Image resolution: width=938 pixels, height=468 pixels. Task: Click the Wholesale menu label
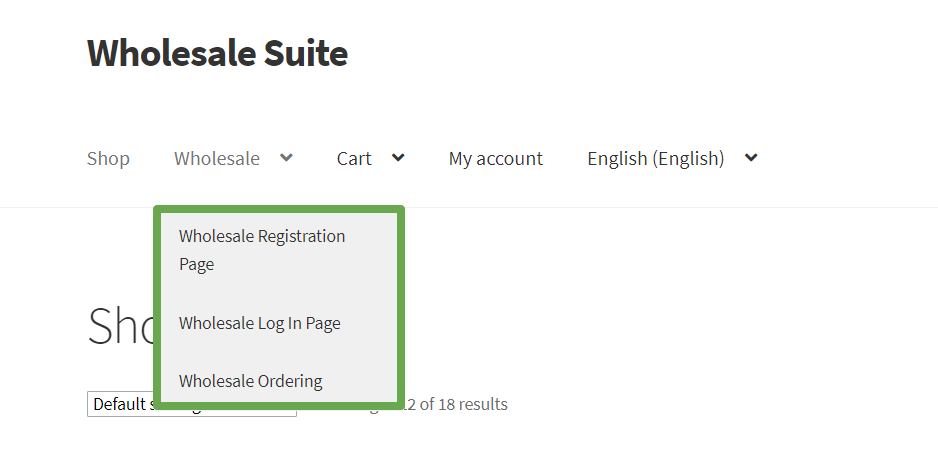[x=217, y=159]
